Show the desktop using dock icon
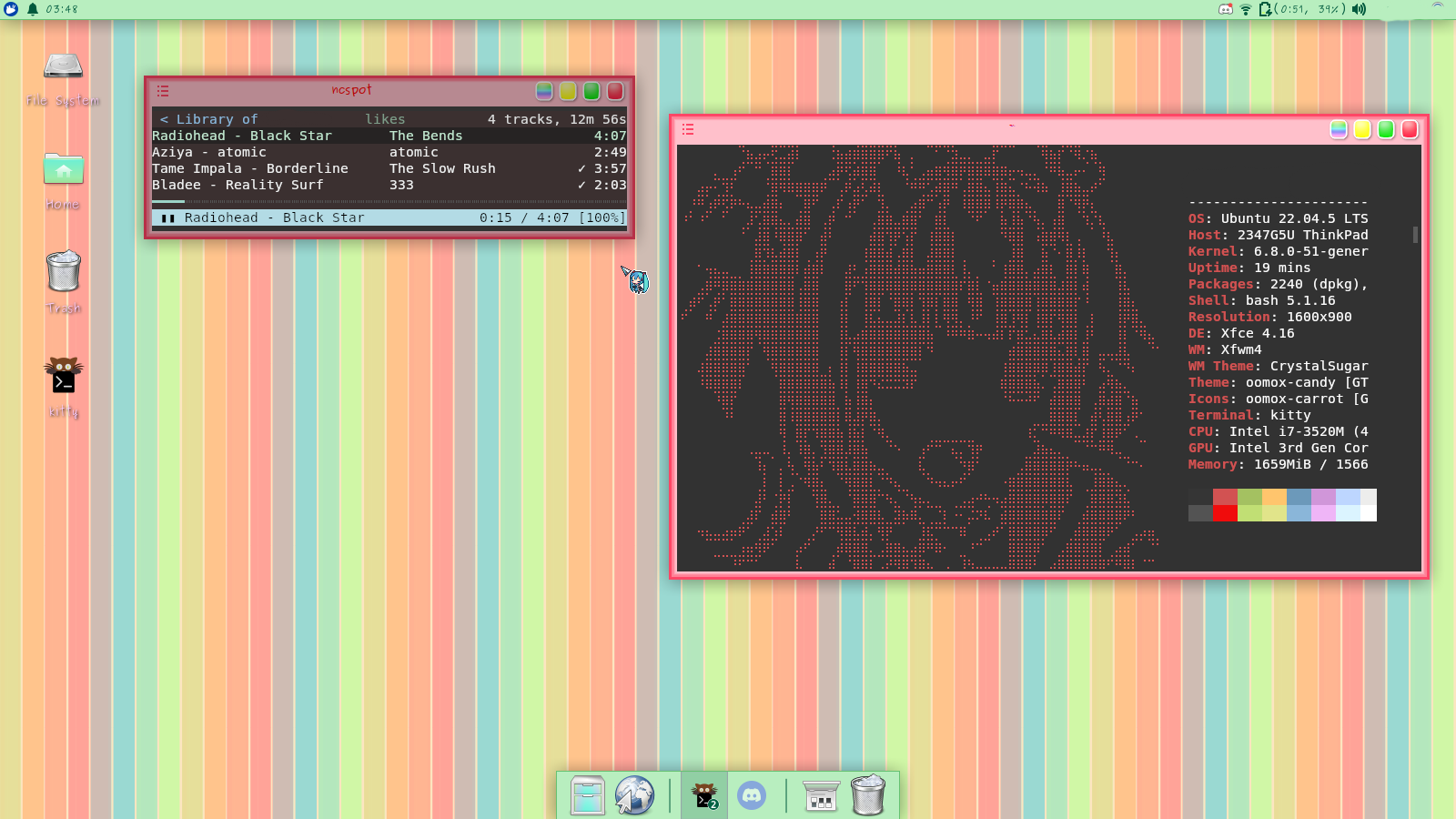Screen dimensions: 1456x819 821,795
